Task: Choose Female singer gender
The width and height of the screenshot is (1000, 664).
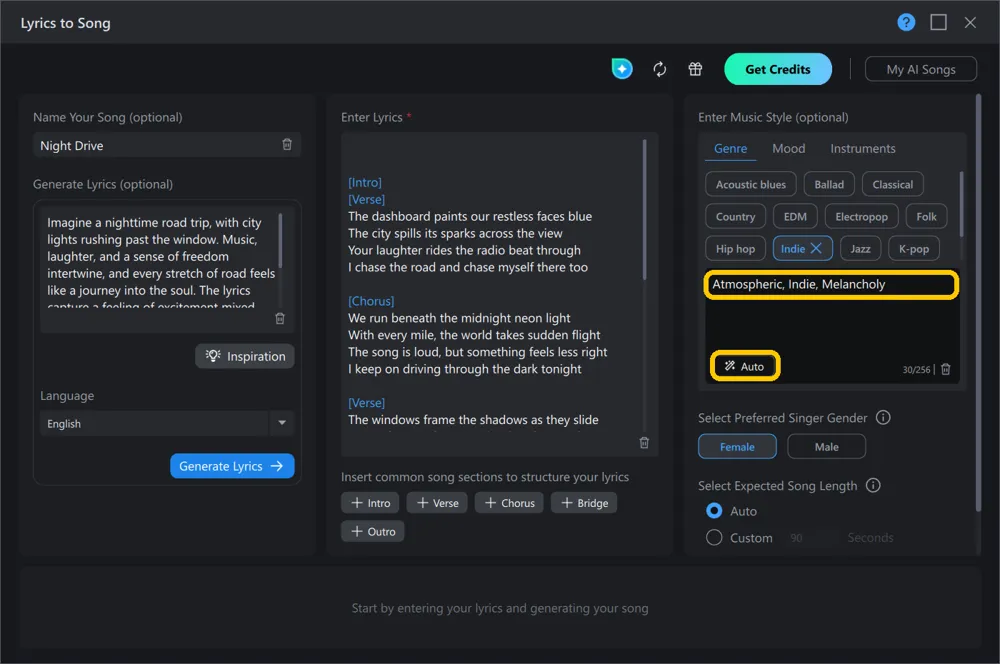Action: pos(737,446)
